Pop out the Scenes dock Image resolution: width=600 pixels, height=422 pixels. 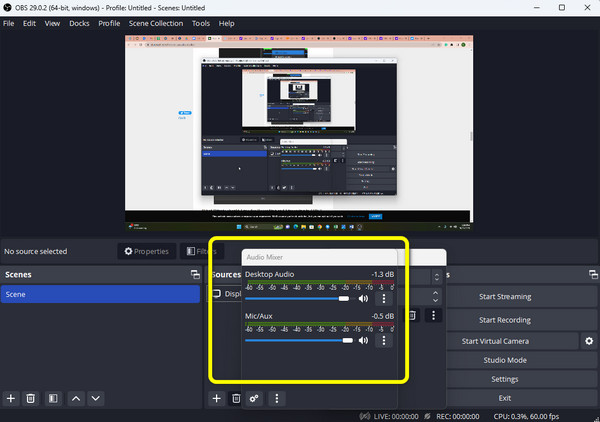click(195, 274)
